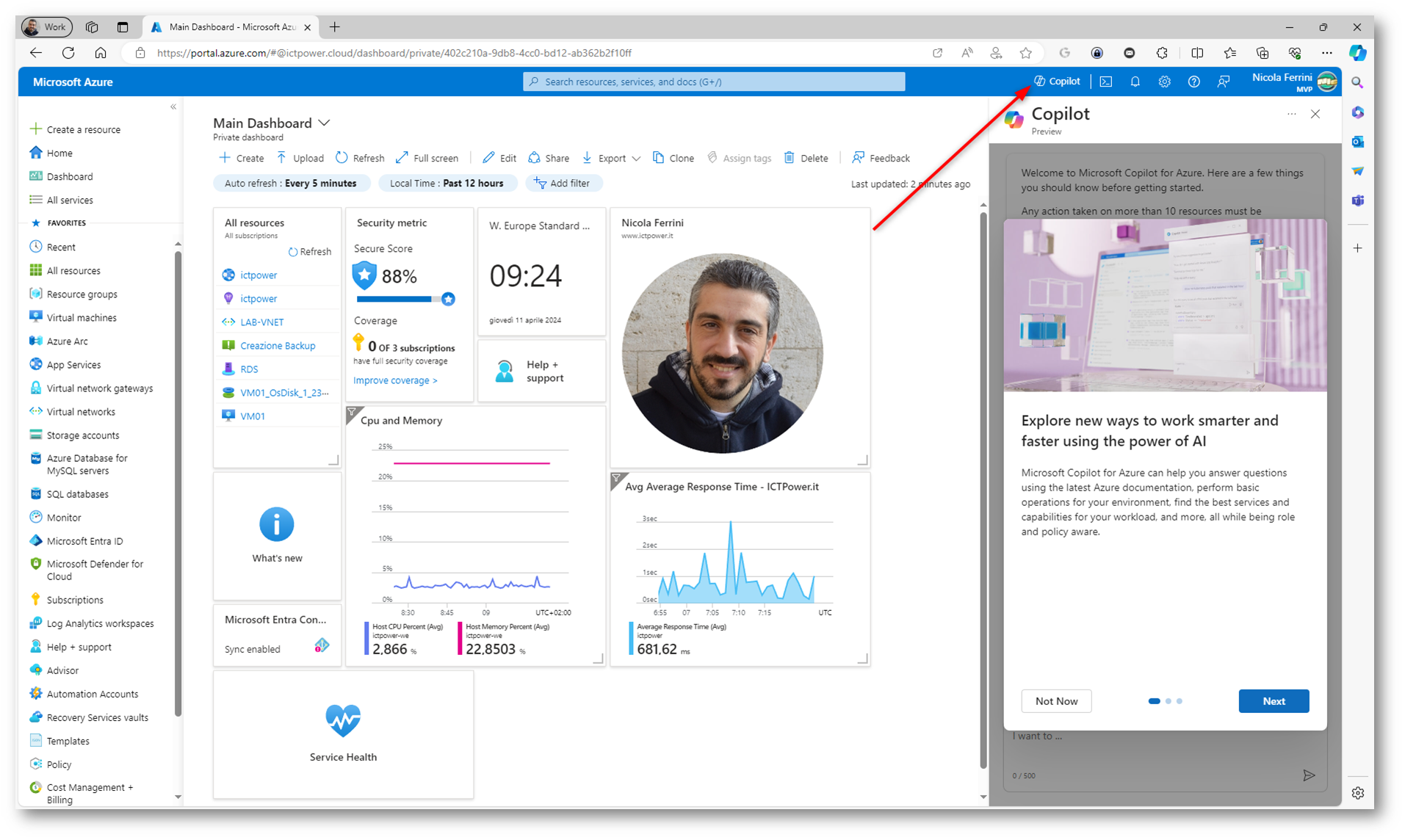Click the Copilot 'I want to' input

[x=1165, y=736]
